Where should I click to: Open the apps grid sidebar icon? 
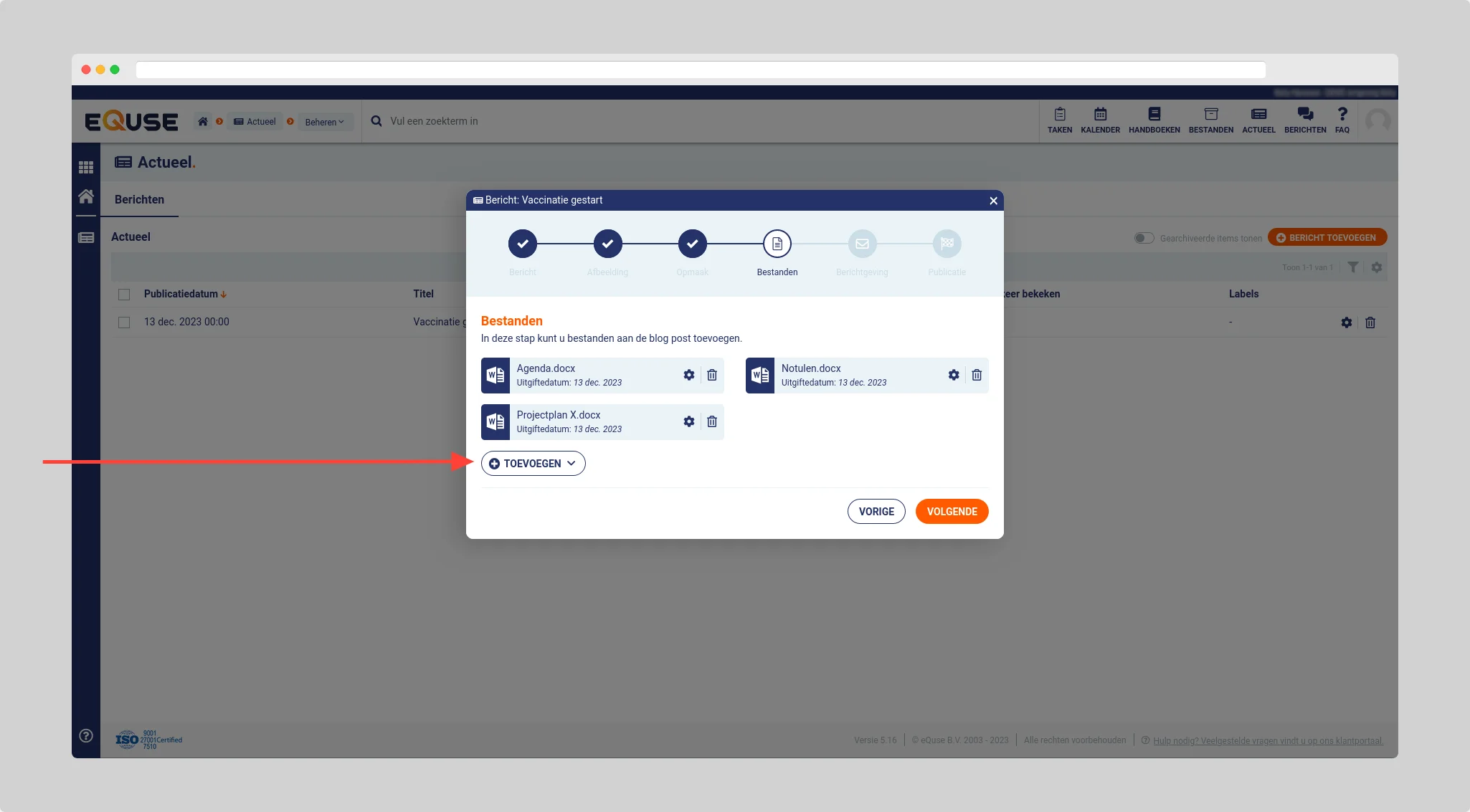86,167
